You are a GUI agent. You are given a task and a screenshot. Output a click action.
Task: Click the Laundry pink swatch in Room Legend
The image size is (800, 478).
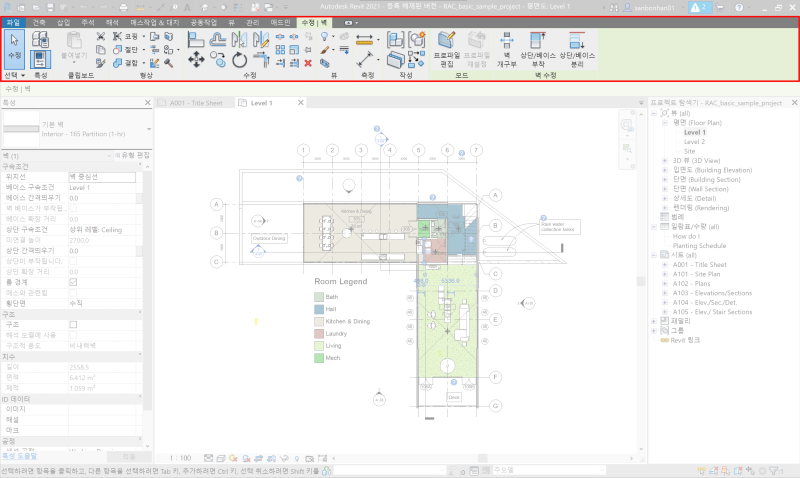pos(319,334)
